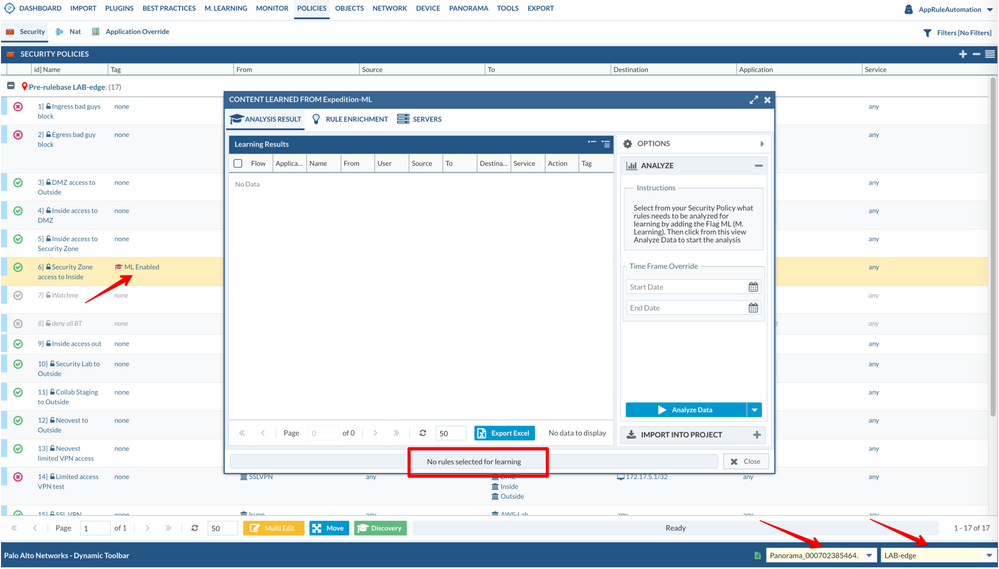Click ML Enabled tag on rule 6
The image size is (999, 569).
(x=137, y=267)
